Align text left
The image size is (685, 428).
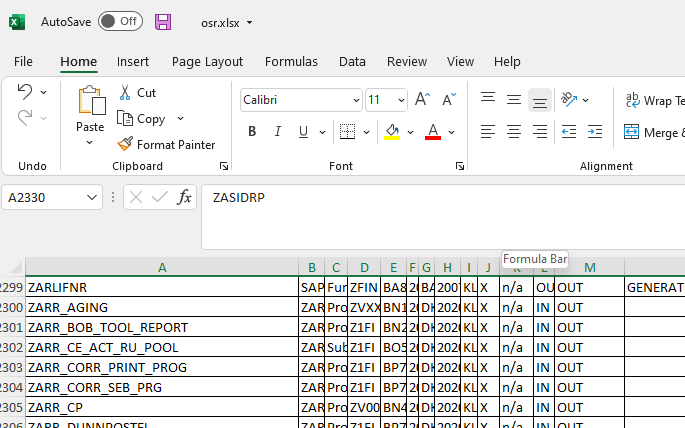tap(488, 131)
